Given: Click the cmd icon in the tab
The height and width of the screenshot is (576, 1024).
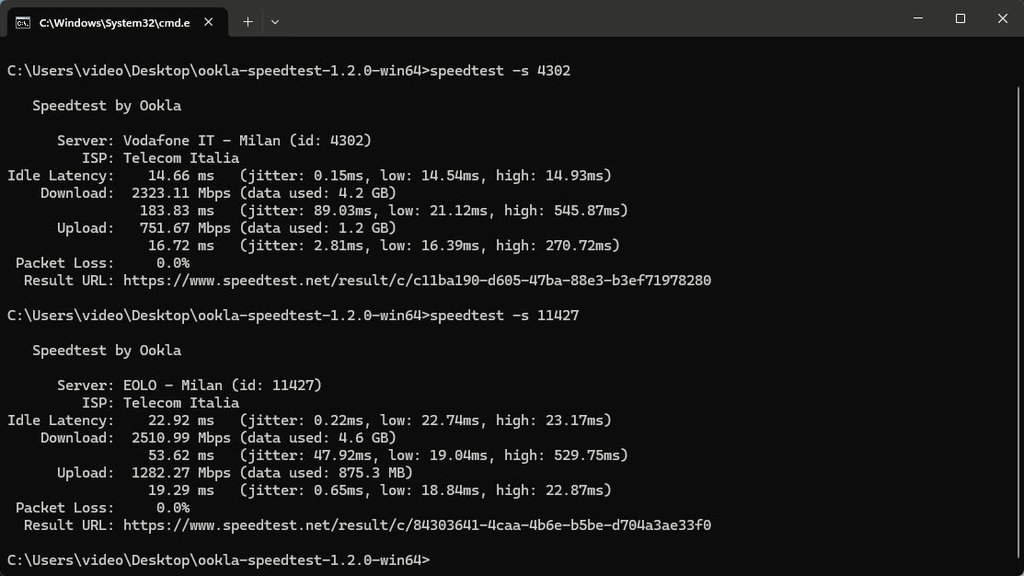Looking at the screenshot, I should 23,23.
